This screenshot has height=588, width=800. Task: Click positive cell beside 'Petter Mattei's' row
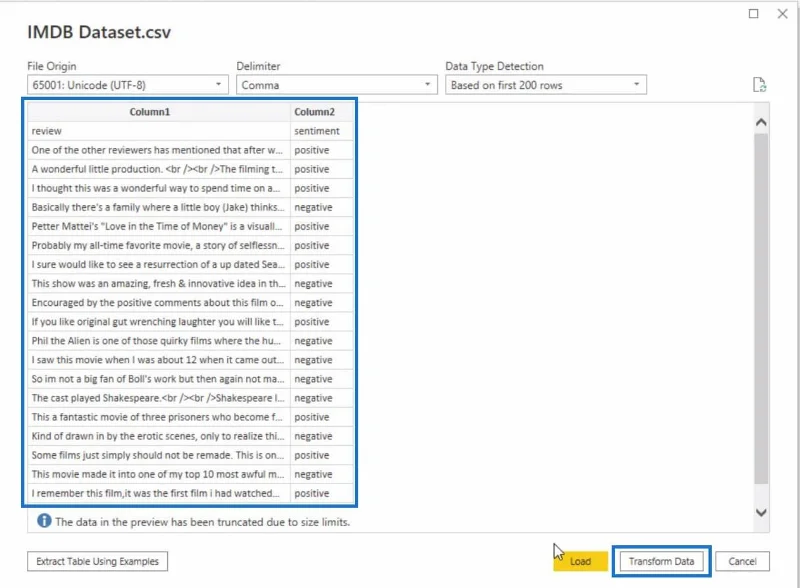pyautogui.click(x=322, y=226)
